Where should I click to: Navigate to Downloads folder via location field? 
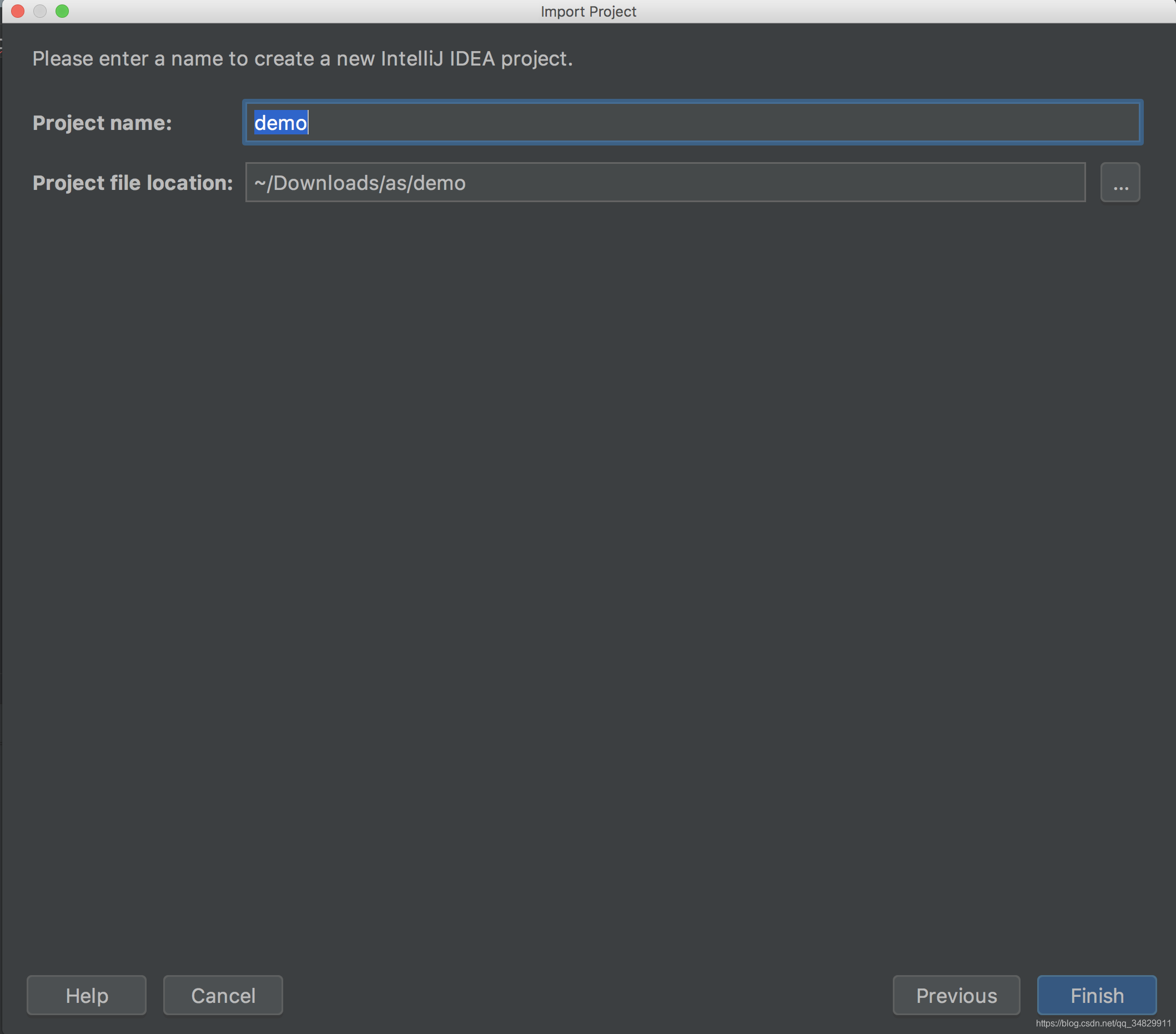[x=1120, y=183]
